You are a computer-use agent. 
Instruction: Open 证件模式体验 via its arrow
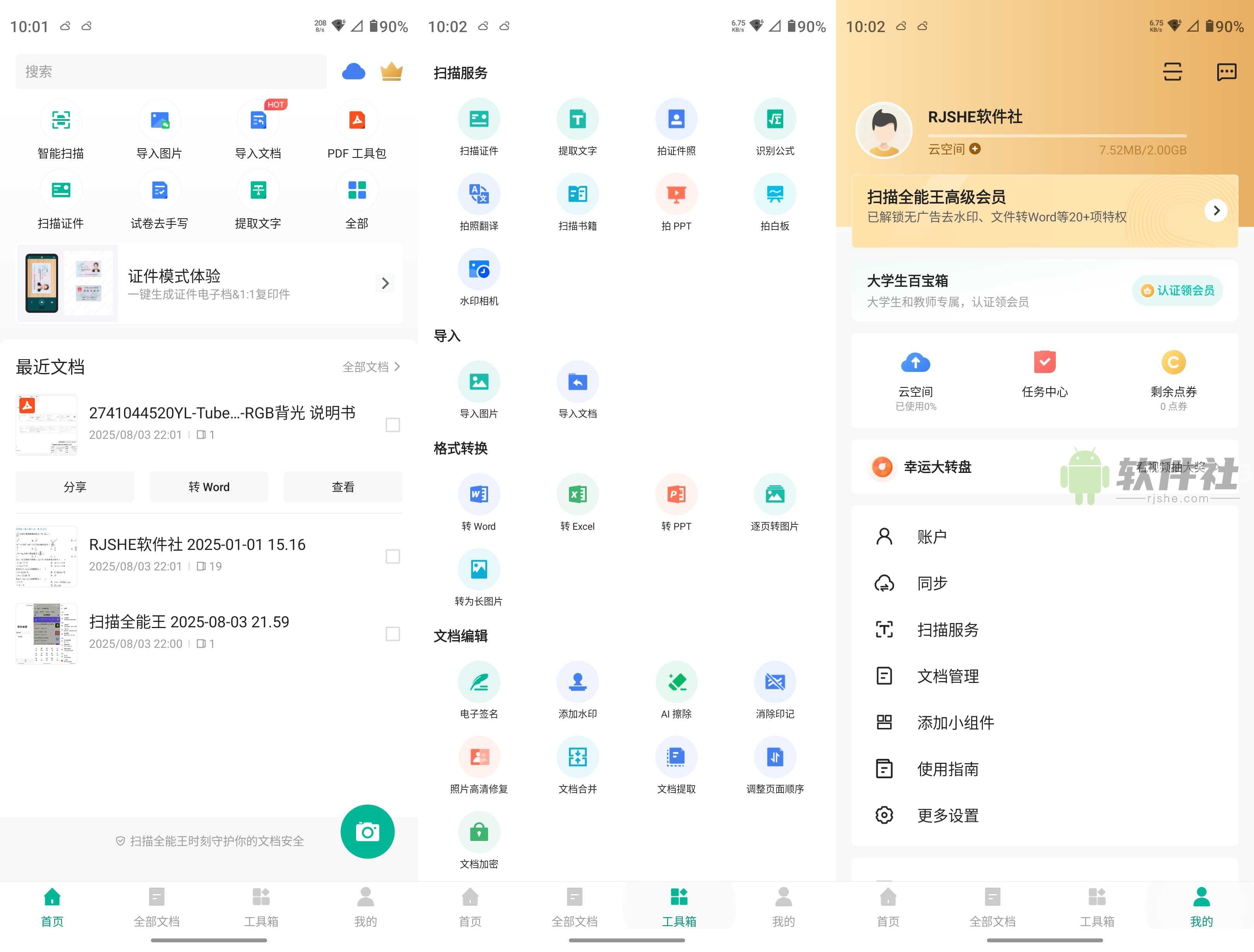(385, 283)
